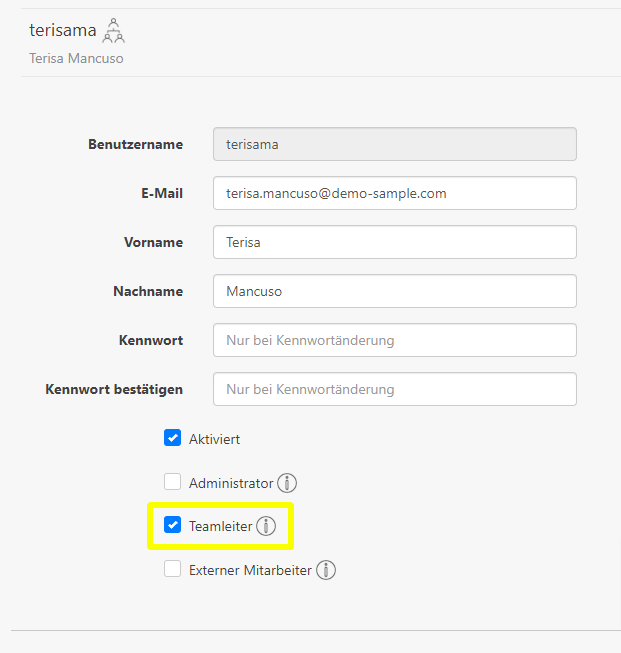The height and width of the screenshot is (653, 621).
Task: Click the disabled Benutzername field
Action: pyautogui.click(x=394, y=144)
